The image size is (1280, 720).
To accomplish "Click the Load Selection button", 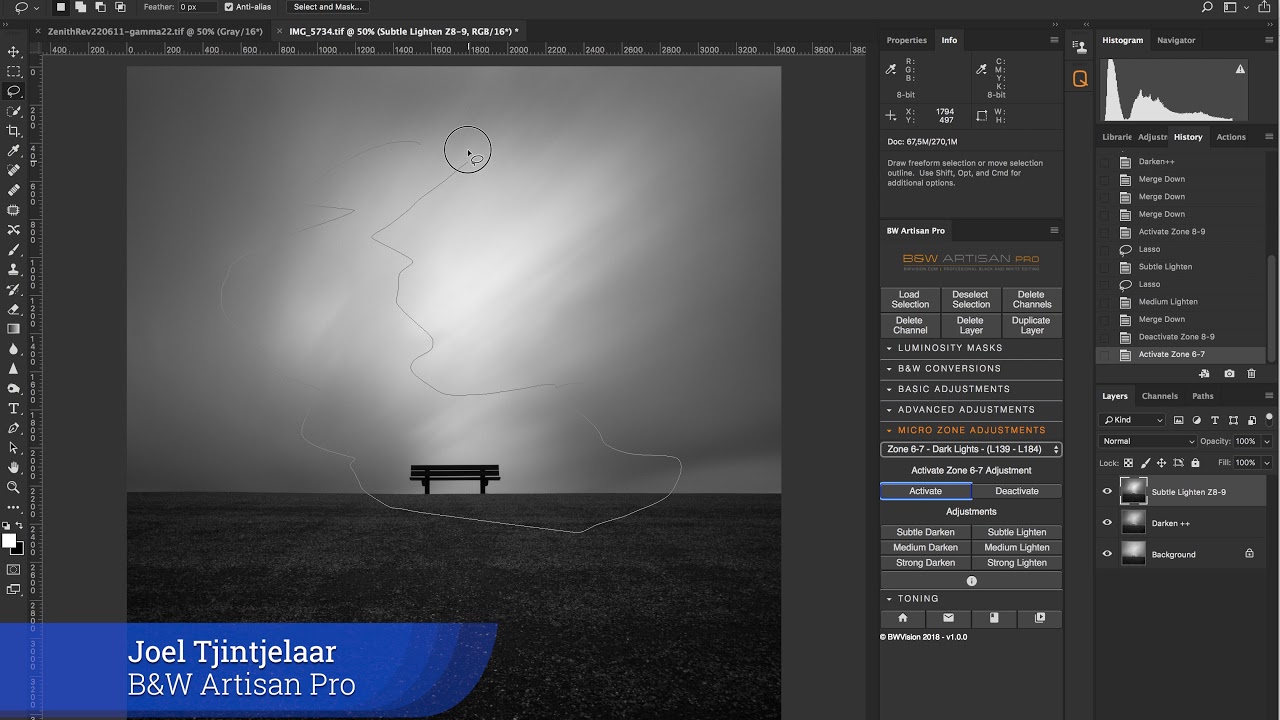I will [910, 300].
